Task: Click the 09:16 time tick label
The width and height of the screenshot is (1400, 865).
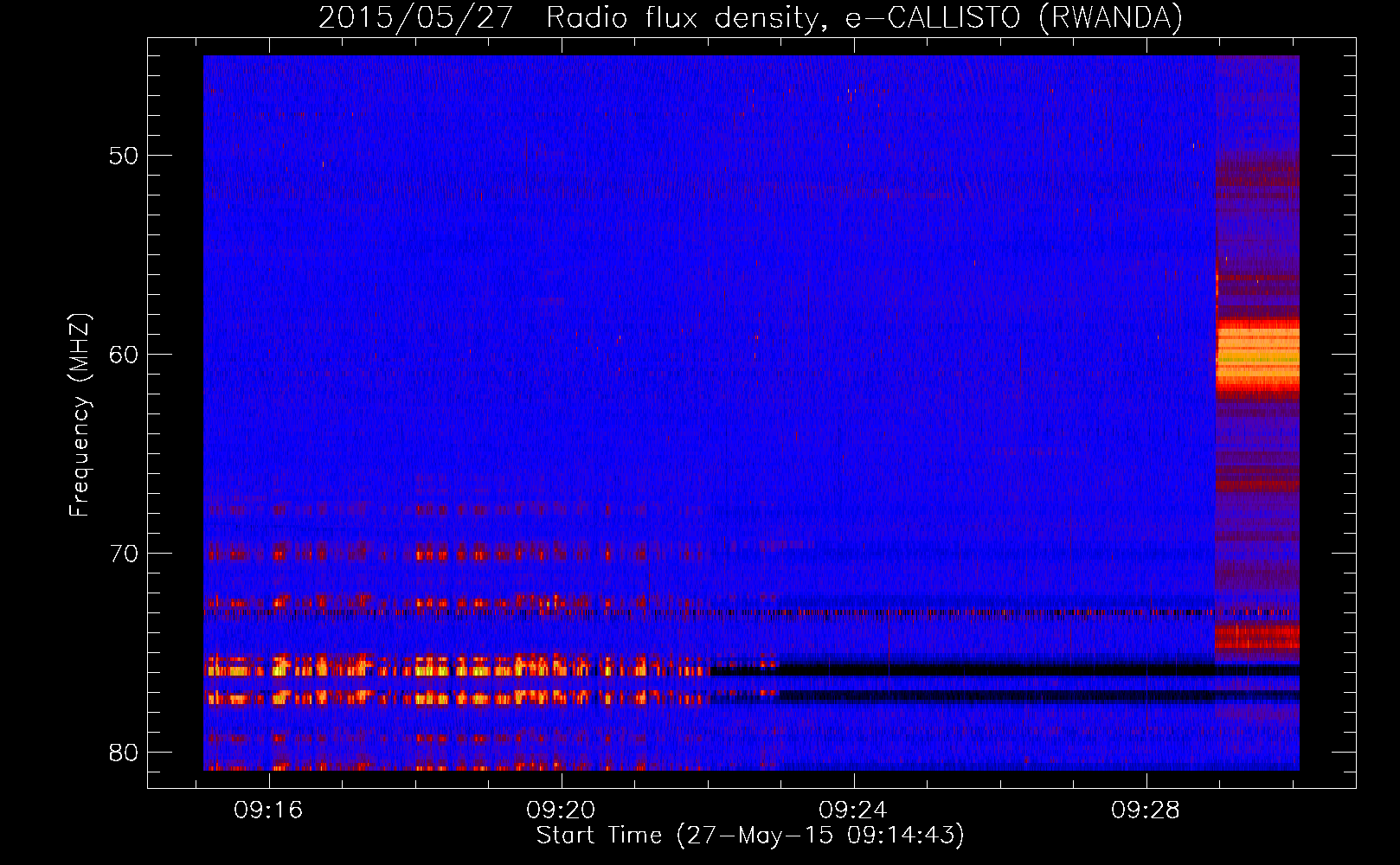Action: pos(269,811)
